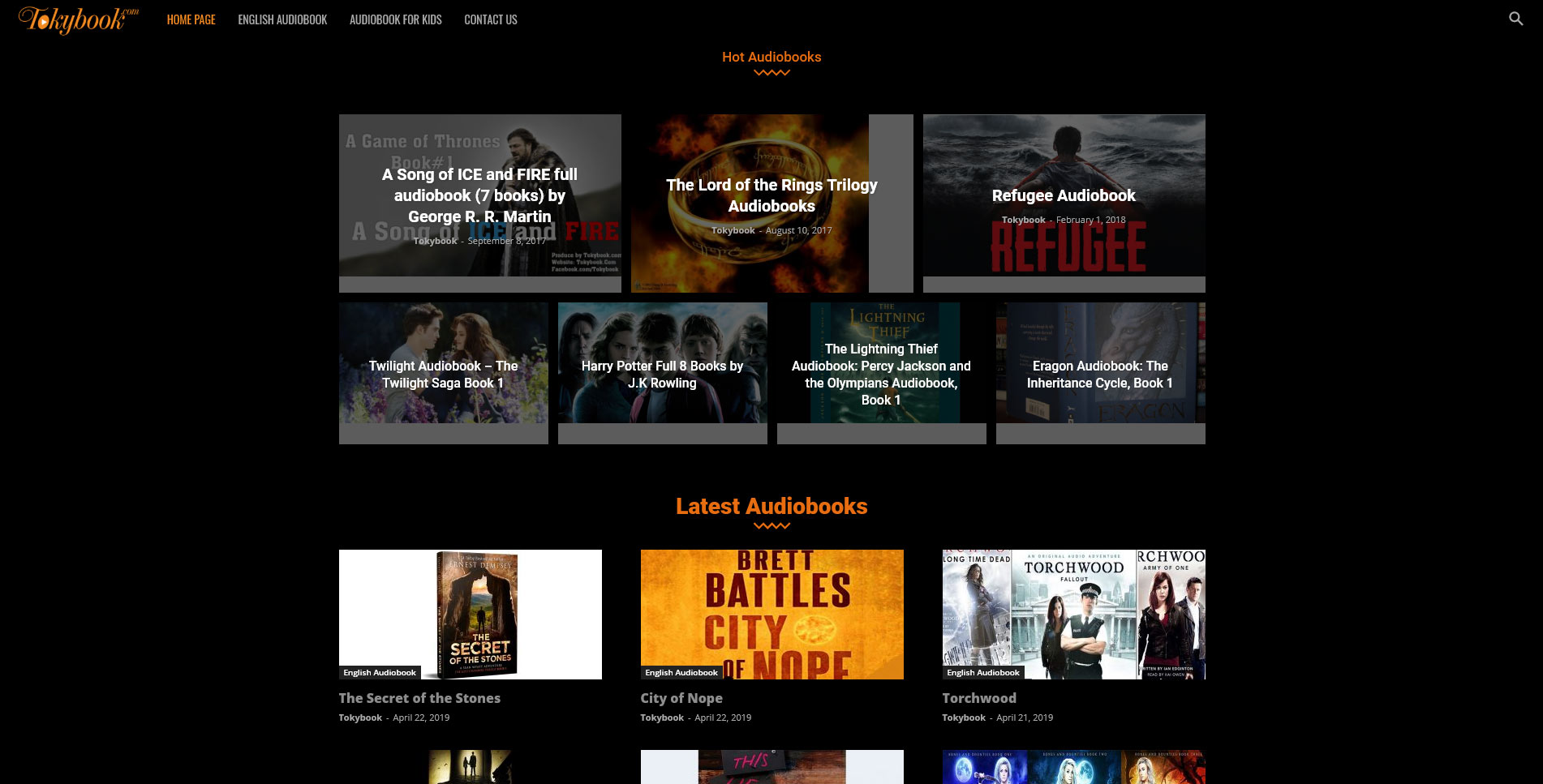Open The Lord of the Rings Trilogy Audiobooks
The image size is (1543, 784).
pyautogui.click(x=771, y=195)
